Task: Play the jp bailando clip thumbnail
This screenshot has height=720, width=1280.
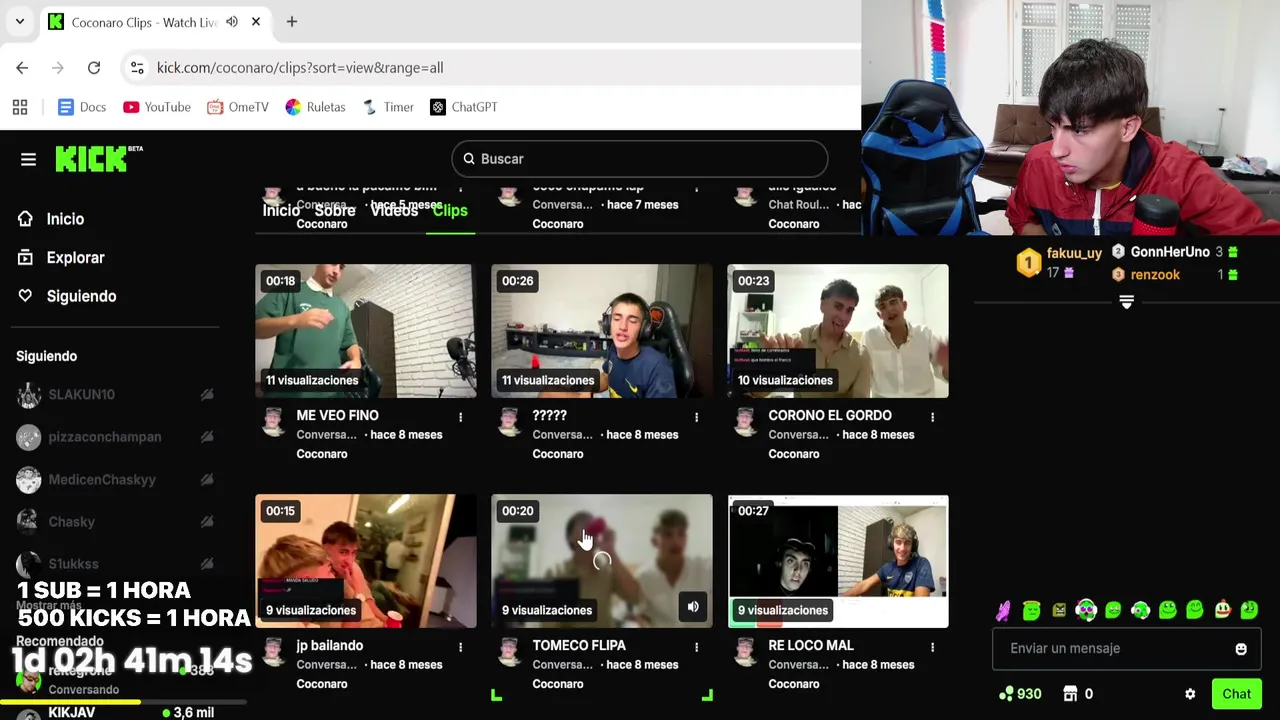Action: [x=365, y=561]
